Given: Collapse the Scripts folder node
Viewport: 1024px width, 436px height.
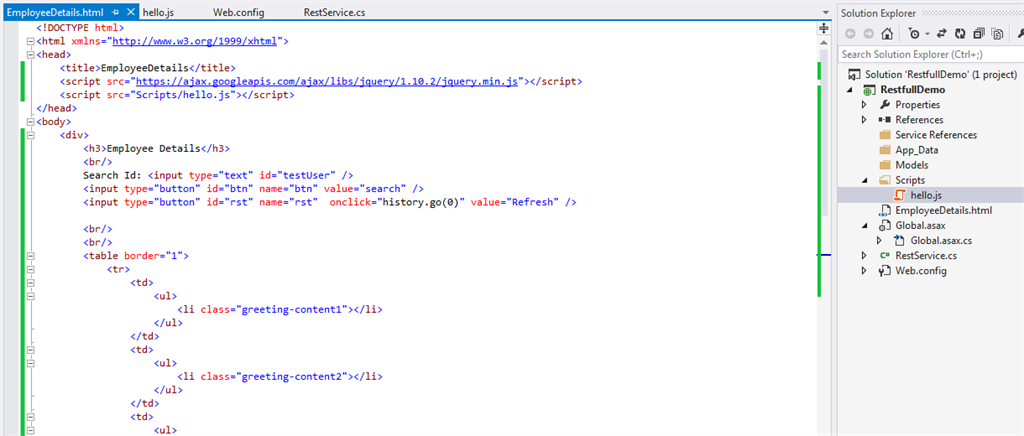Looking at the screenshot, I should pyautogui.click(x=864, y=180).
